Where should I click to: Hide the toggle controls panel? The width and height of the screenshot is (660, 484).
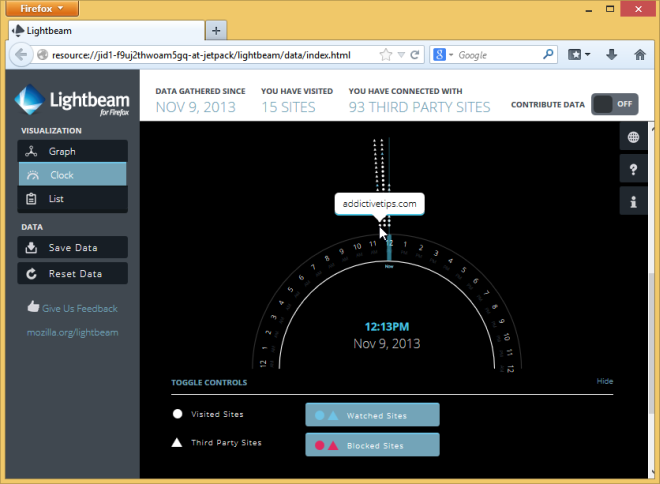pos(604,381)
